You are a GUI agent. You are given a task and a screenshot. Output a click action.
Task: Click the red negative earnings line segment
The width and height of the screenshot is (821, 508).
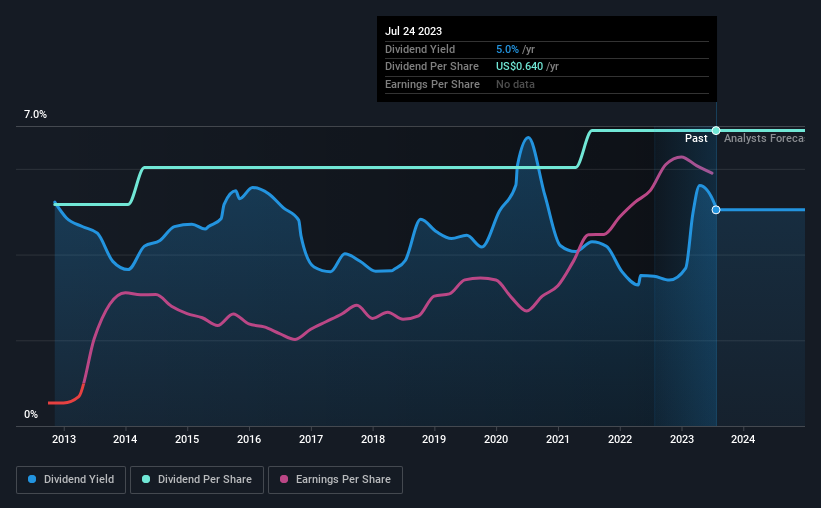click(x=66, y=401)
